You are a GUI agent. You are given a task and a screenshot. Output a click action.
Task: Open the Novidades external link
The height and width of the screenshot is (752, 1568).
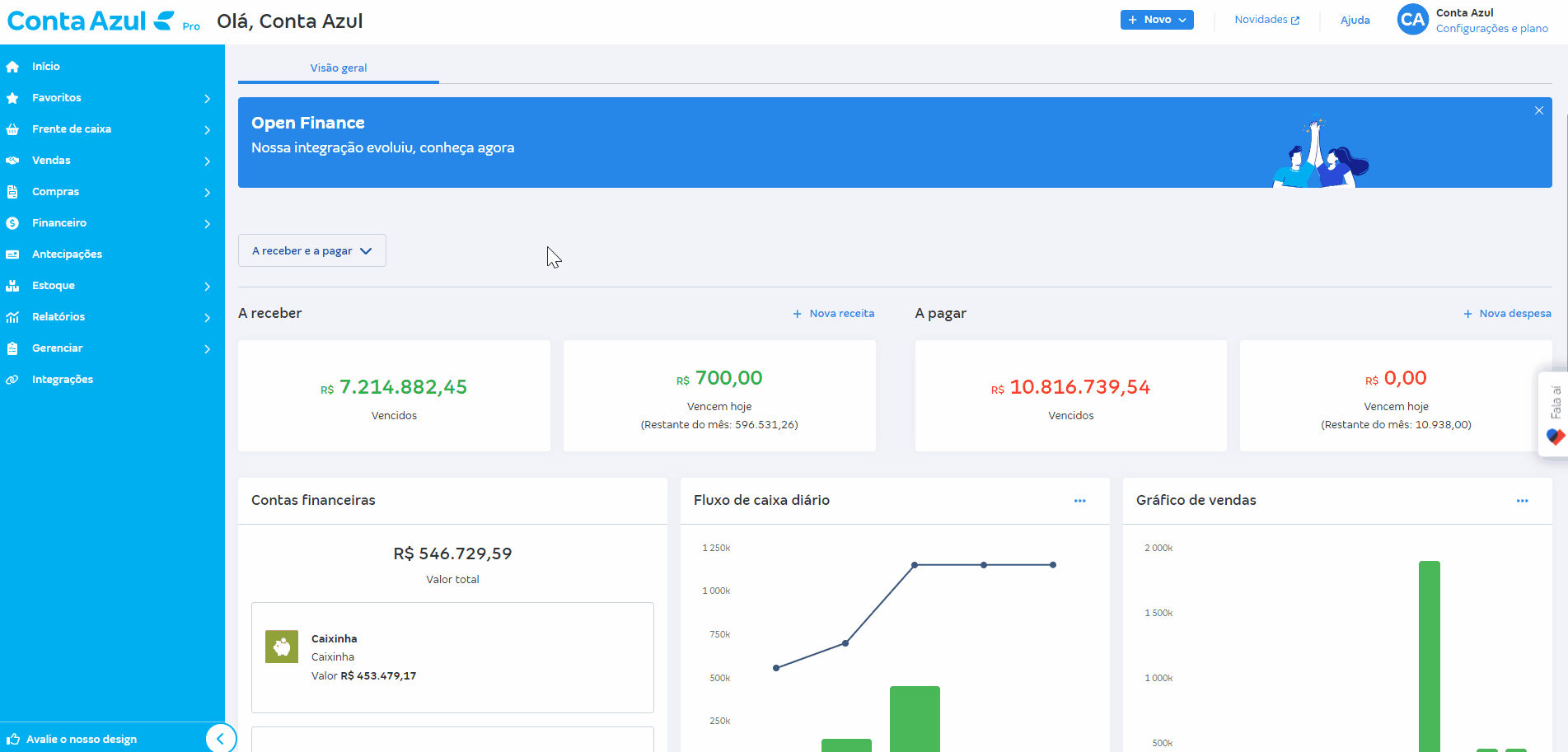pyautogui.click(x=1266, y=19)
